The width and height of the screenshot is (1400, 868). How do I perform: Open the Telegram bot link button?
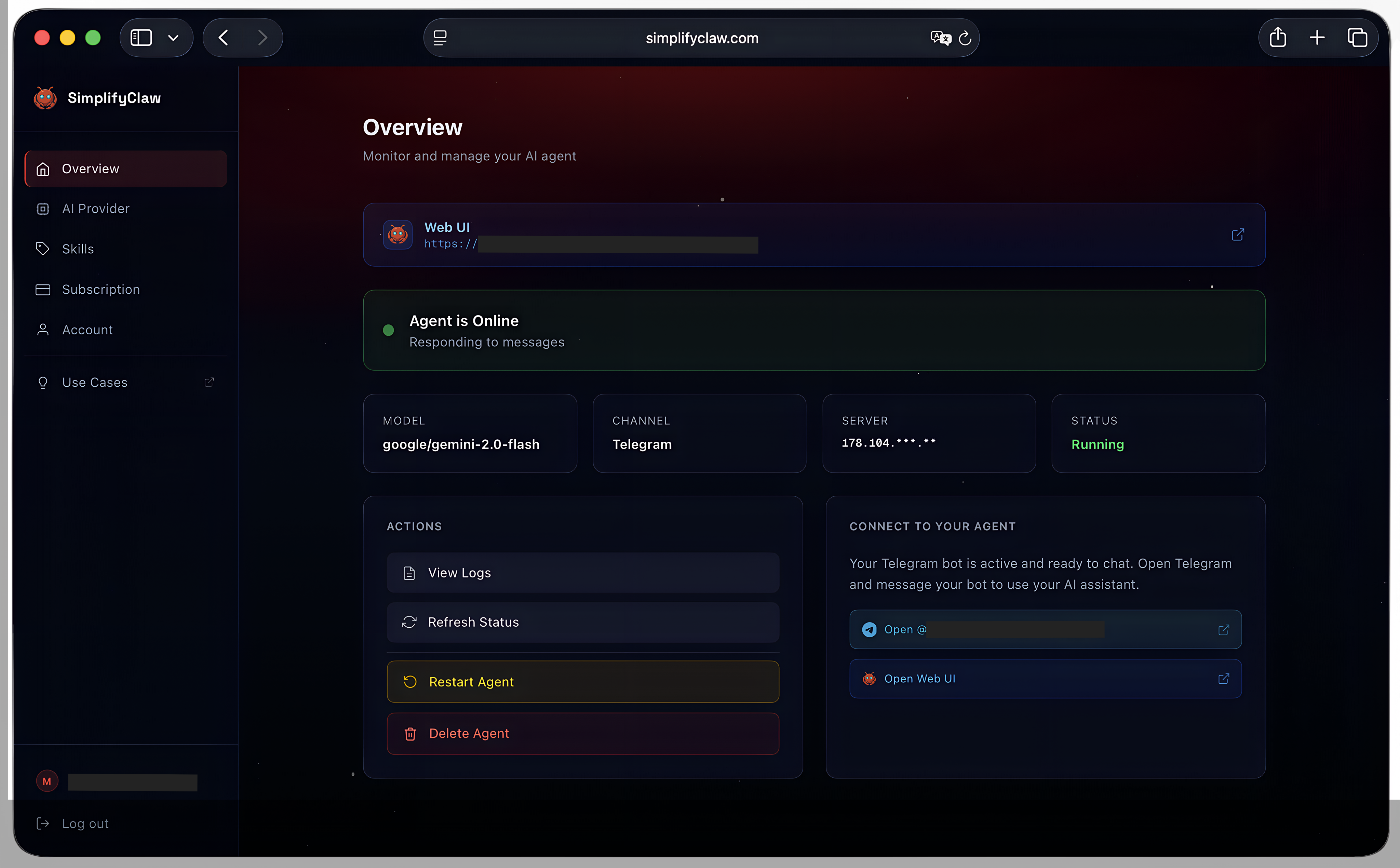pyautogui.click(x=1045, y=630)
